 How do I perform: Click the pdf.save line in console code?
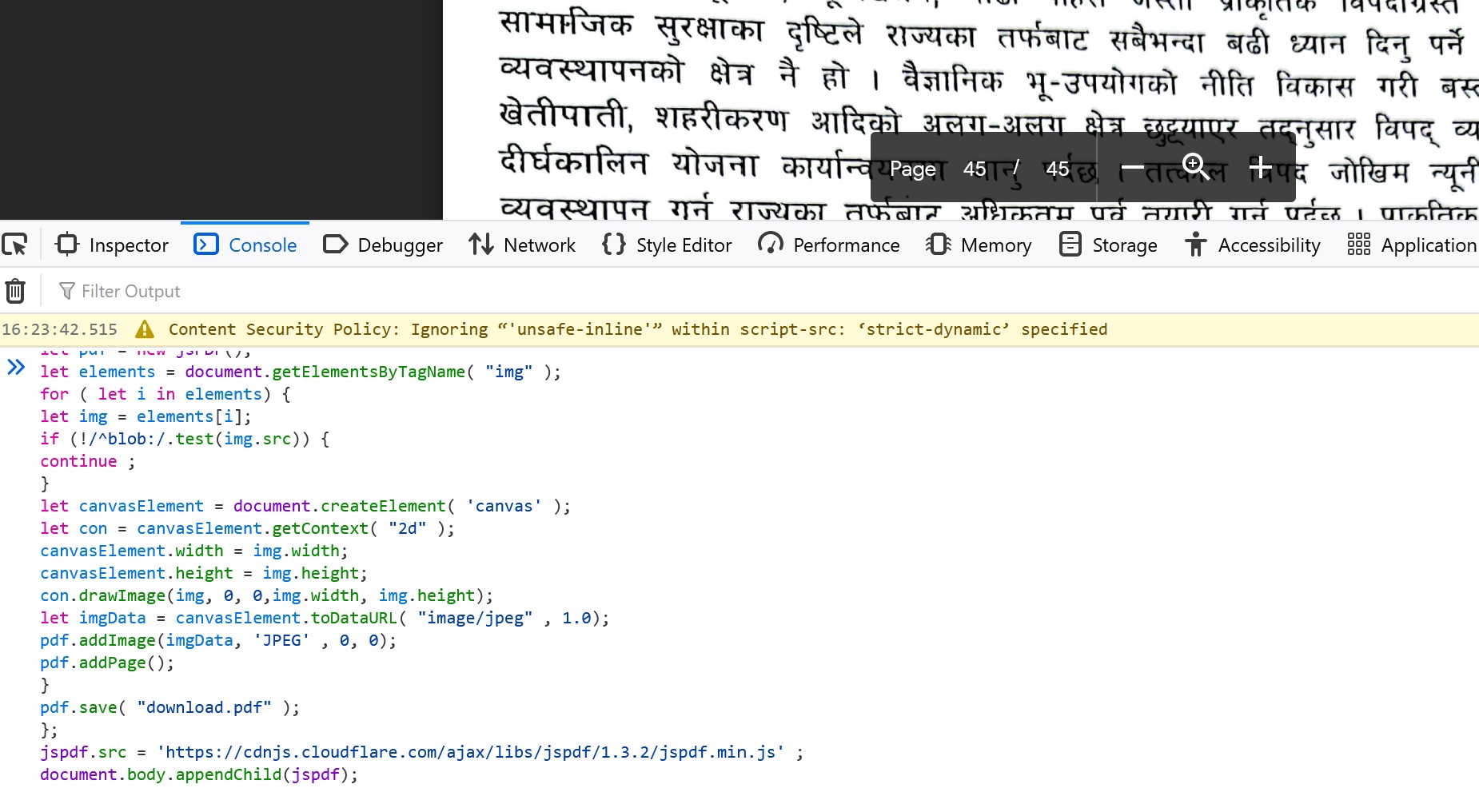pos(169,707)
